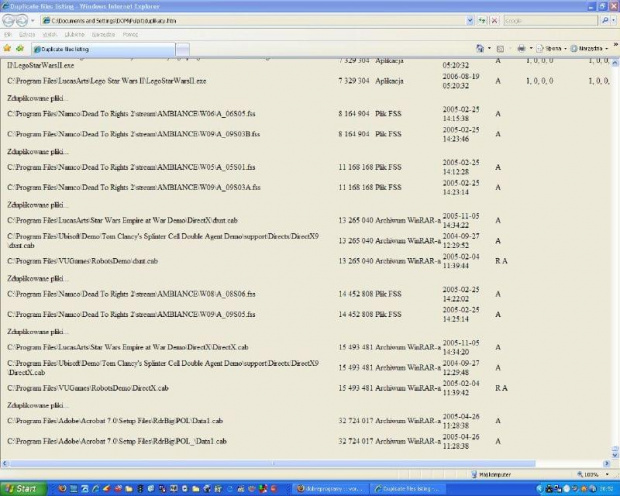620x496 pixels.
Task: Print the page with the printer icon
Action: (x=522, y=48)
